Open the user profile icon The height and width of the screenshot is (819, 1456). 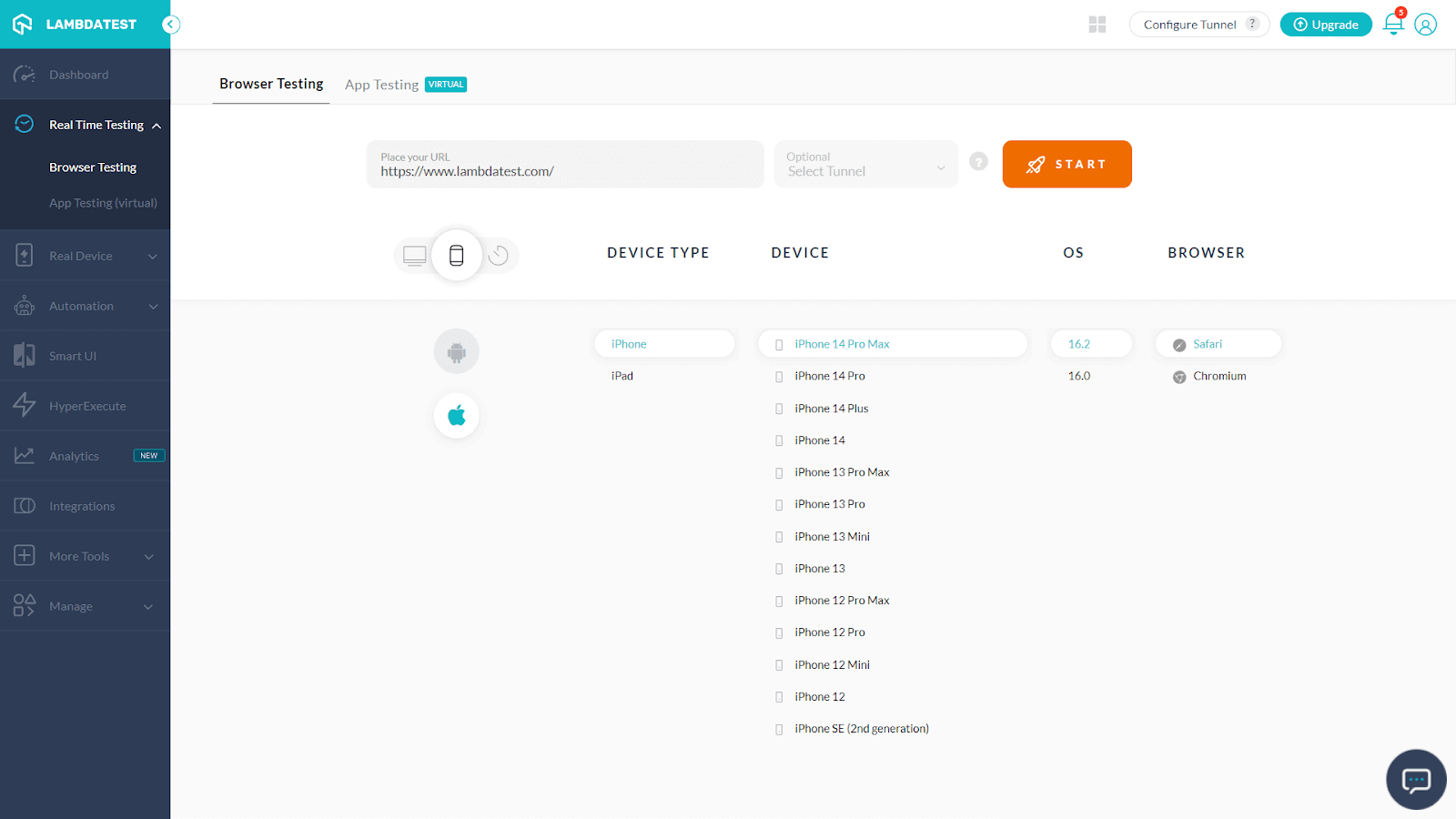tap(1426, 25)
